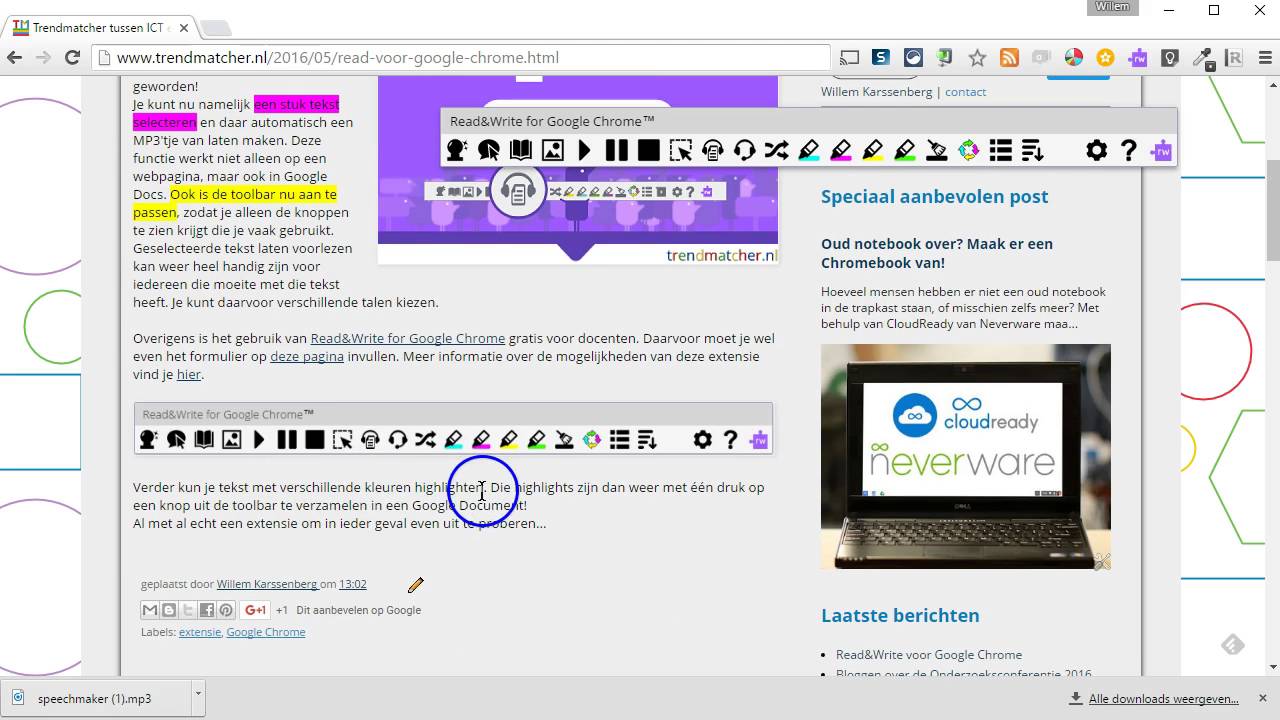Open the open-book dictionary icon in floating toolbar
The image size is (1280, 720).
(520, 151)
